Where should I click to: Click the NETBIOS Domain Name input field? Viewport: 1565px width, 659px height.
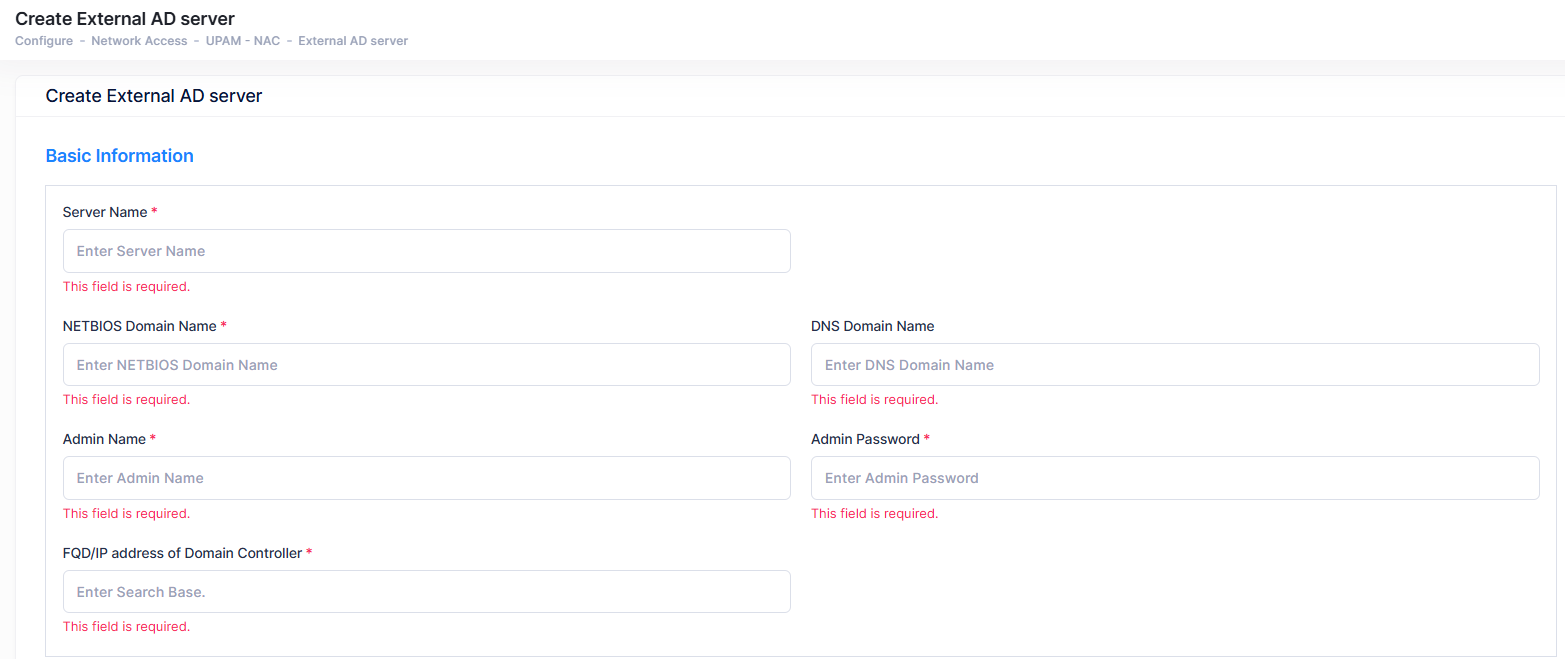click(x=426, y=364)
